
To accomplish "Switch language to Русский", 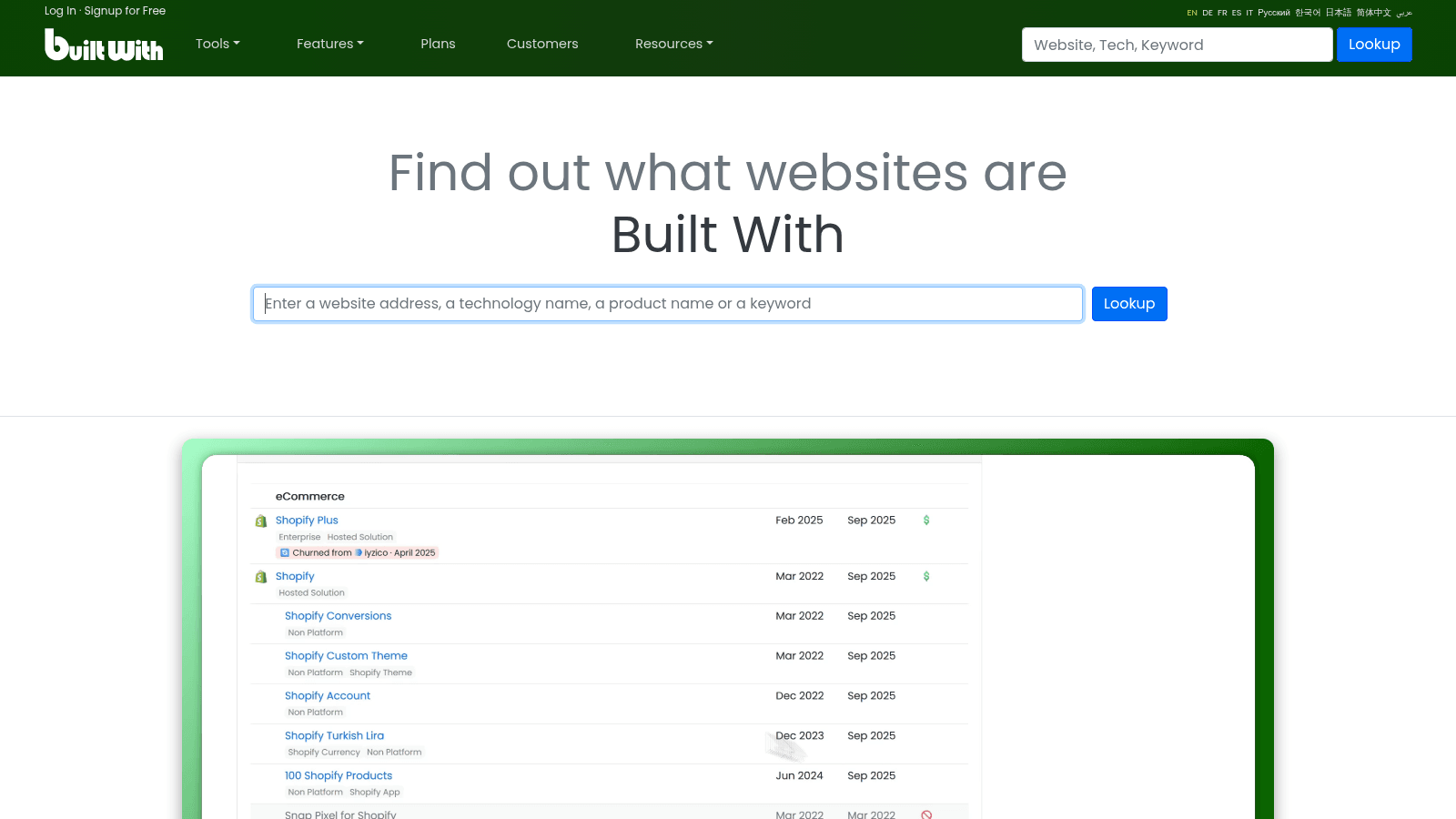I will pyautogui.click(x=1274, y=13).
